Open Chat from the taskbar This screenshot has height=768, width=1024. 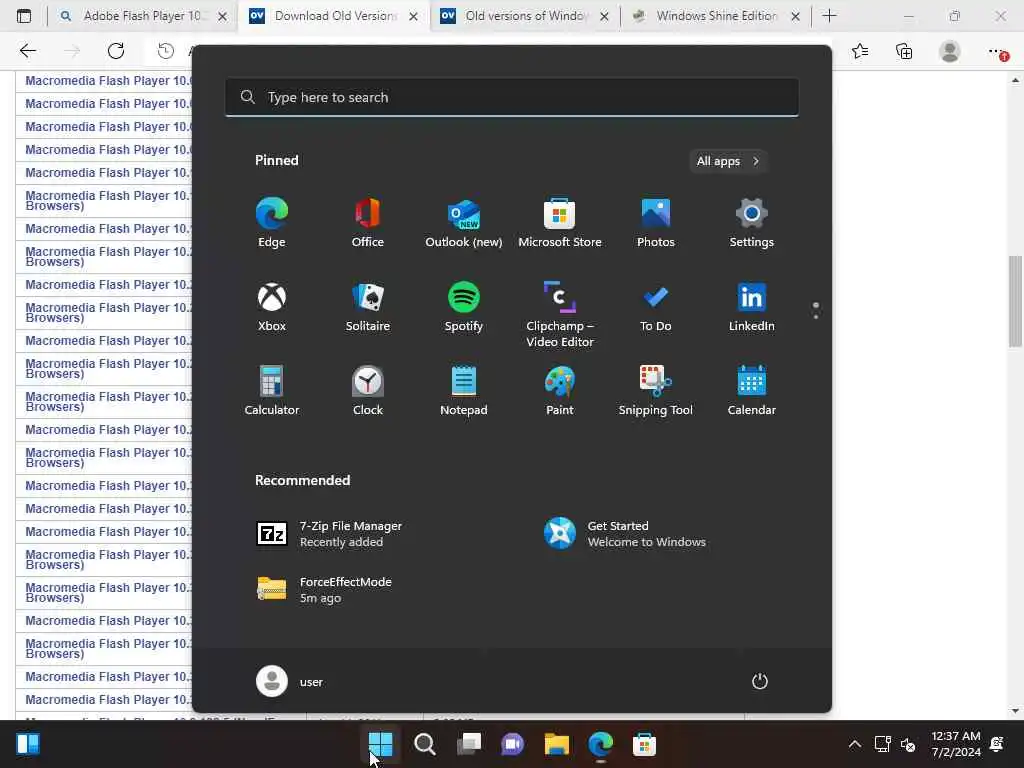tap(513, 744)
